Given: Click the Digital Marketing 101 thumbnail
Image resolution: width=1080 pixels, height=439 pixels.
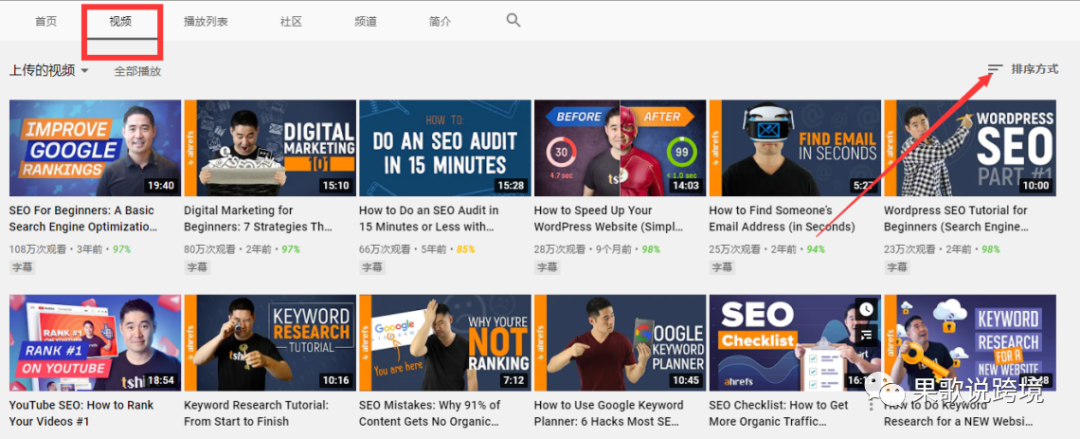Looking at the screenshot, I should pos(270,148).
